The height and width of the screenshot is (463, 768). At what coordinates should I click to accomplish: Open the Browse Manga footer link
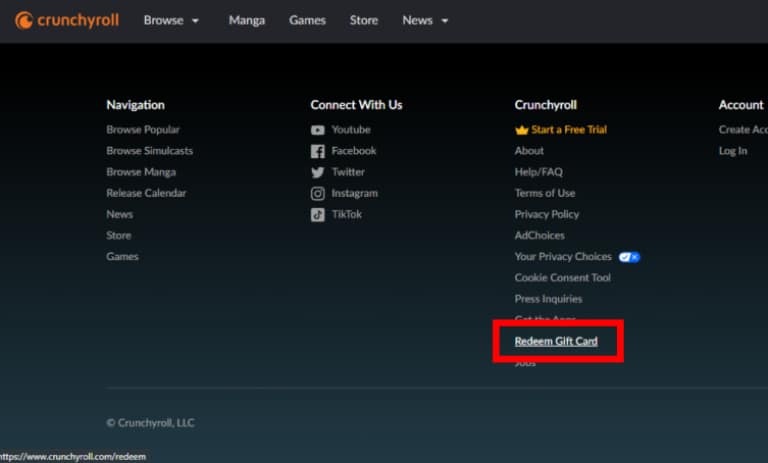[x=141, y=172]
